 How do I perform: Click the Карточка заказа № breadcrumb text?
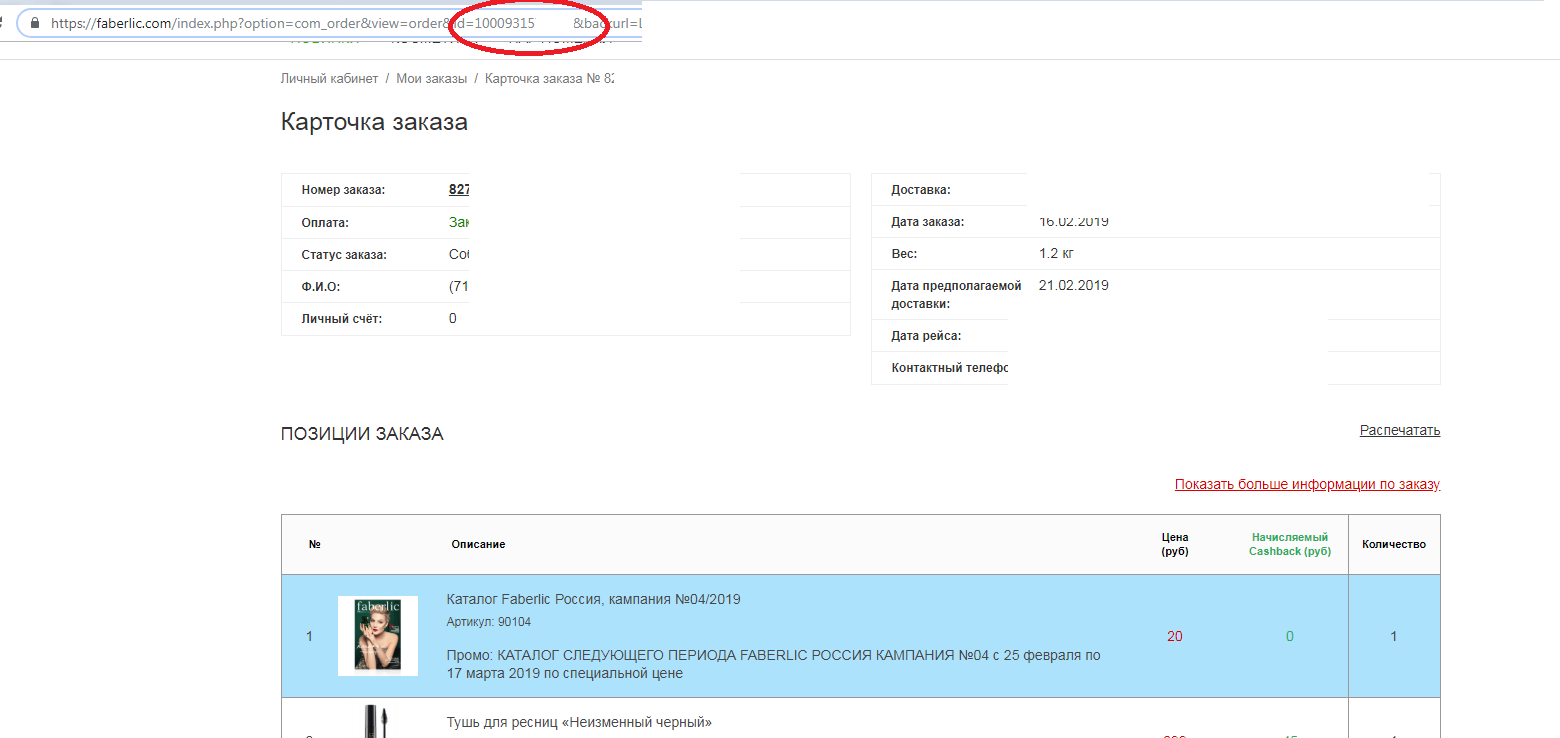[x=549, y=78]
